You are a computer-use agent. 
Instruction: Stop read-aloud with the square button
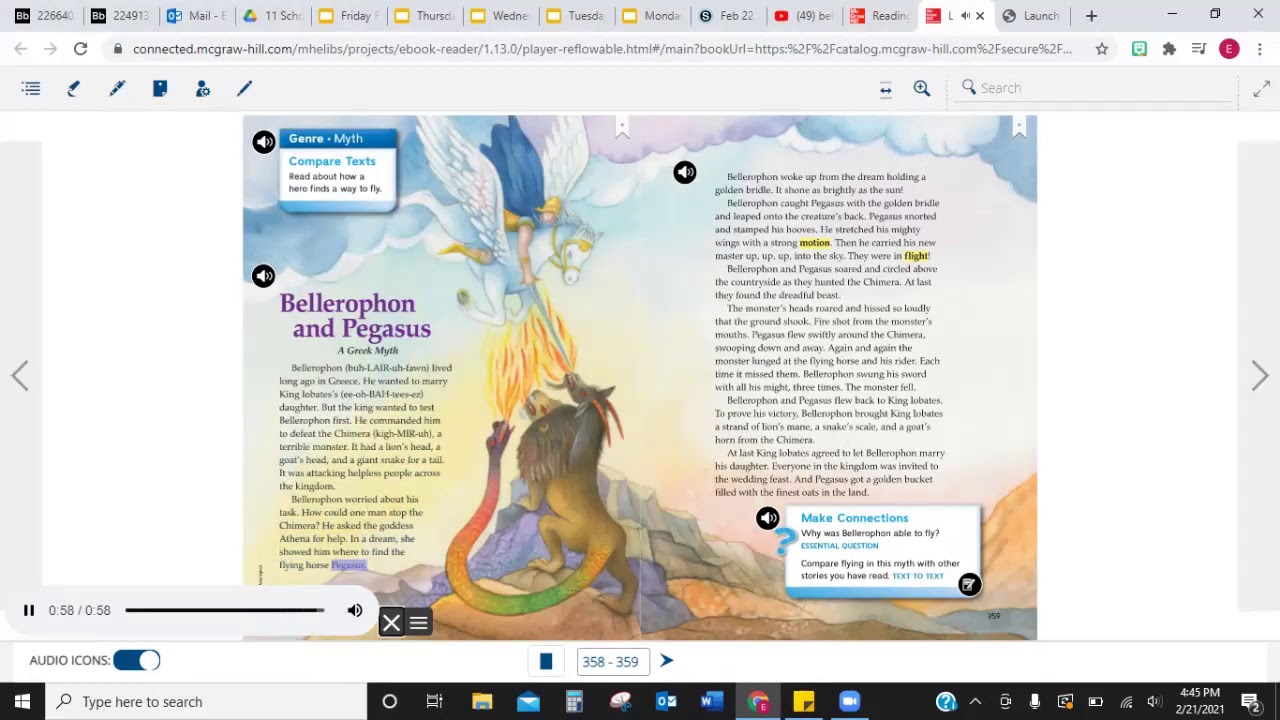(x=546, y=661)
